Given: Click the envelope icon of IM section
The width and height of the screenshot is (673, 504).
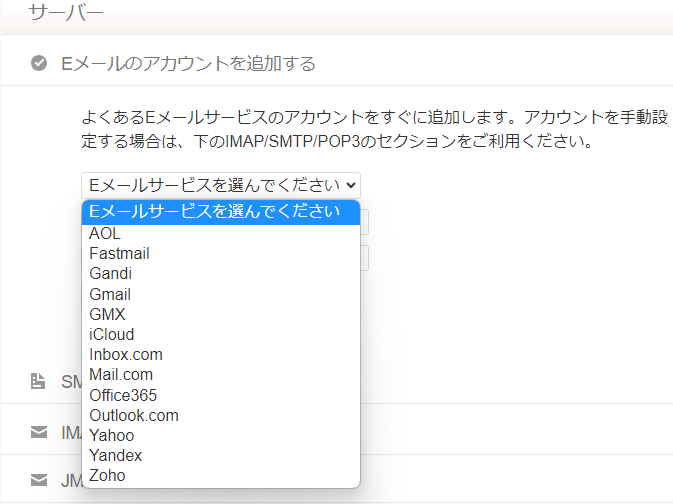Looking at the screenshot, I should (39, 432).
